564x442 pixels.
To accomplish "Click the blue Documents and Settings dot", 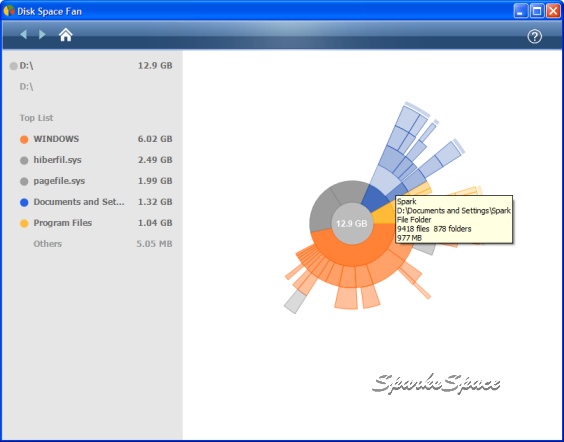I will (x=24, y=202).
